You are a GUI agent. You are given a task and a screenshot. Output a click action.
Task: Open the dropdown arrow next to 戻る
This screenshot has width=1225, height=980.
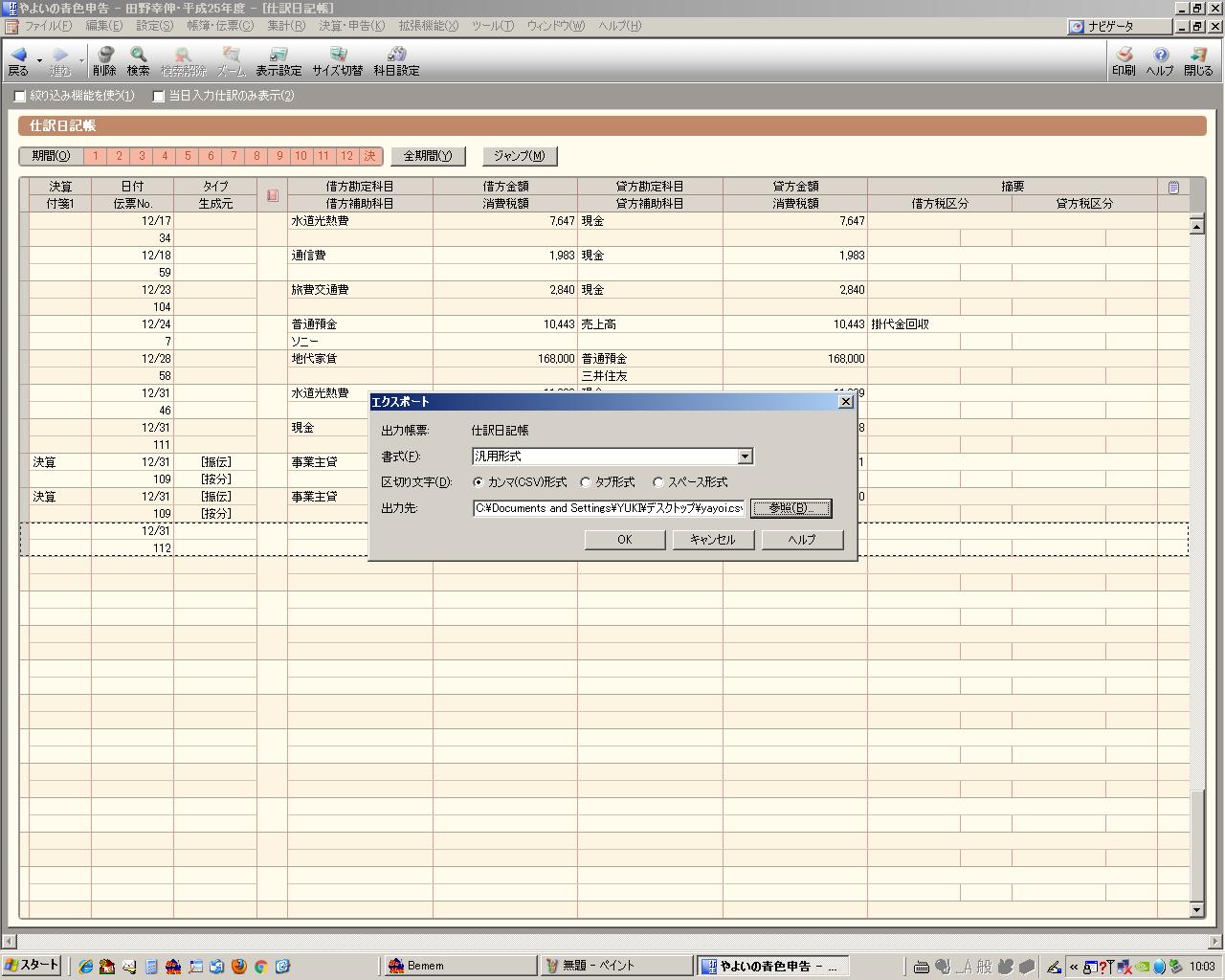pos(39,62)
